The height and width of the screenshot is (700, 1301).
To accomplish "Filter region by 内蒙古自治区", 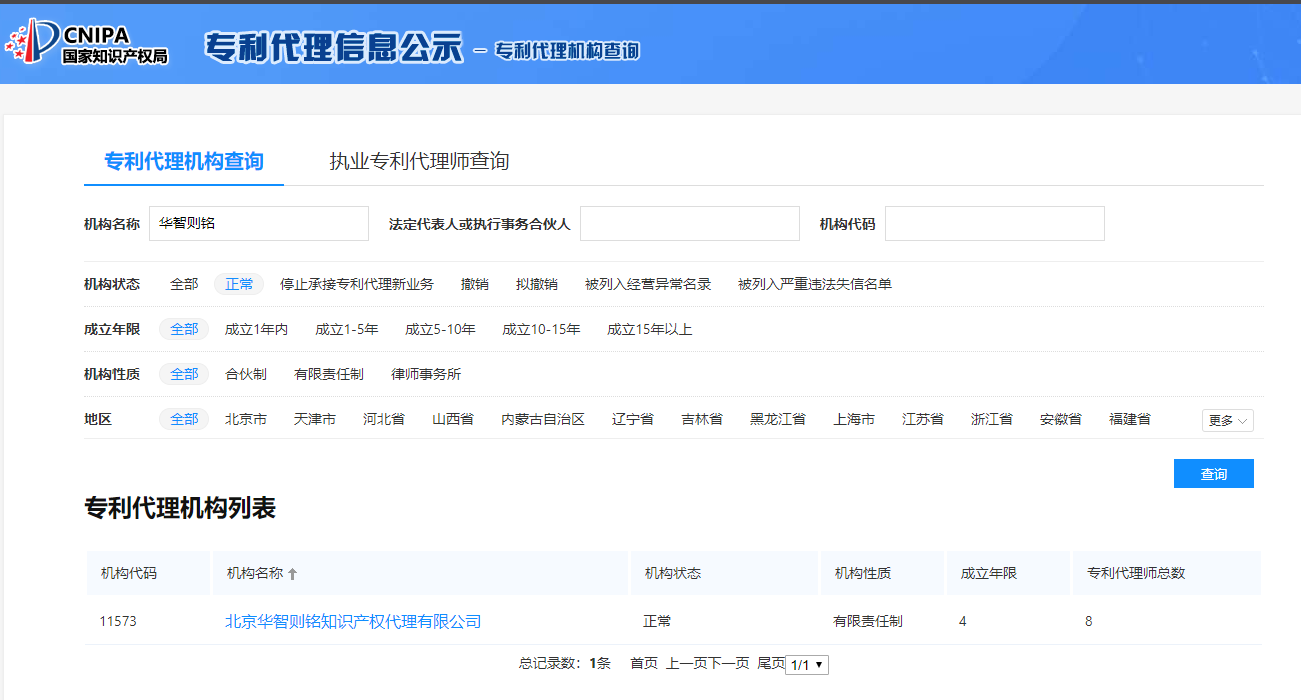I will 543,419.
